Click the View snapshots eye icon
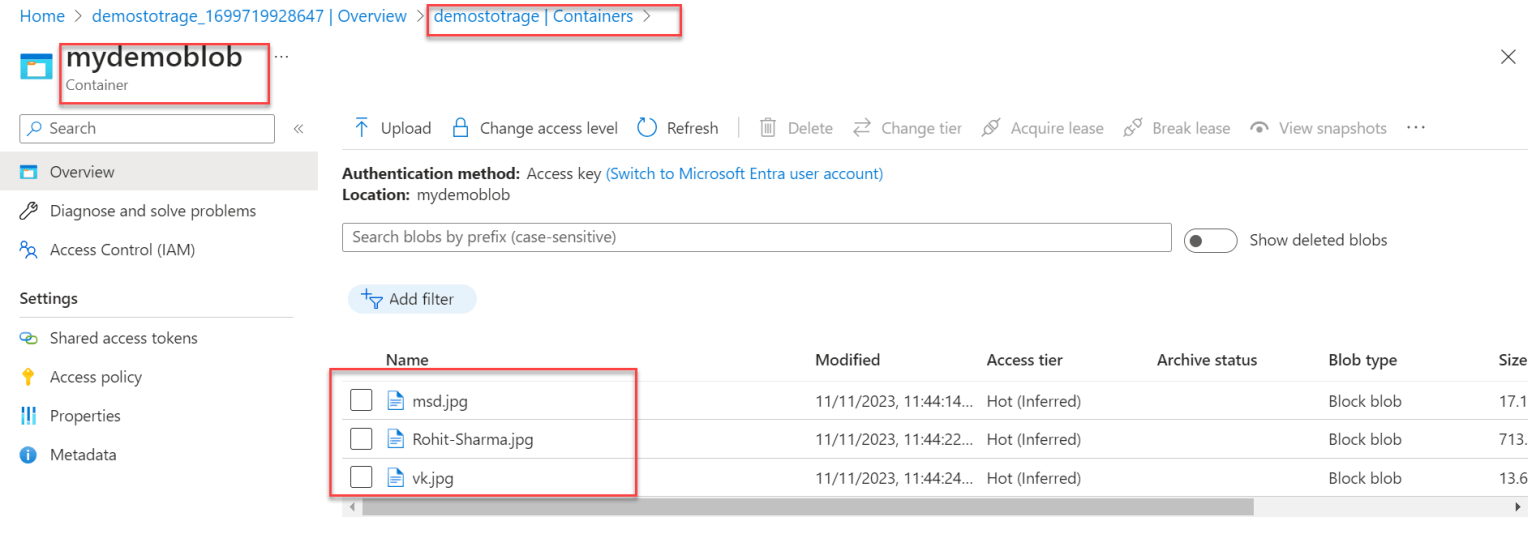The width and height of the screenshot is (1536, 534). point(1260,128)
